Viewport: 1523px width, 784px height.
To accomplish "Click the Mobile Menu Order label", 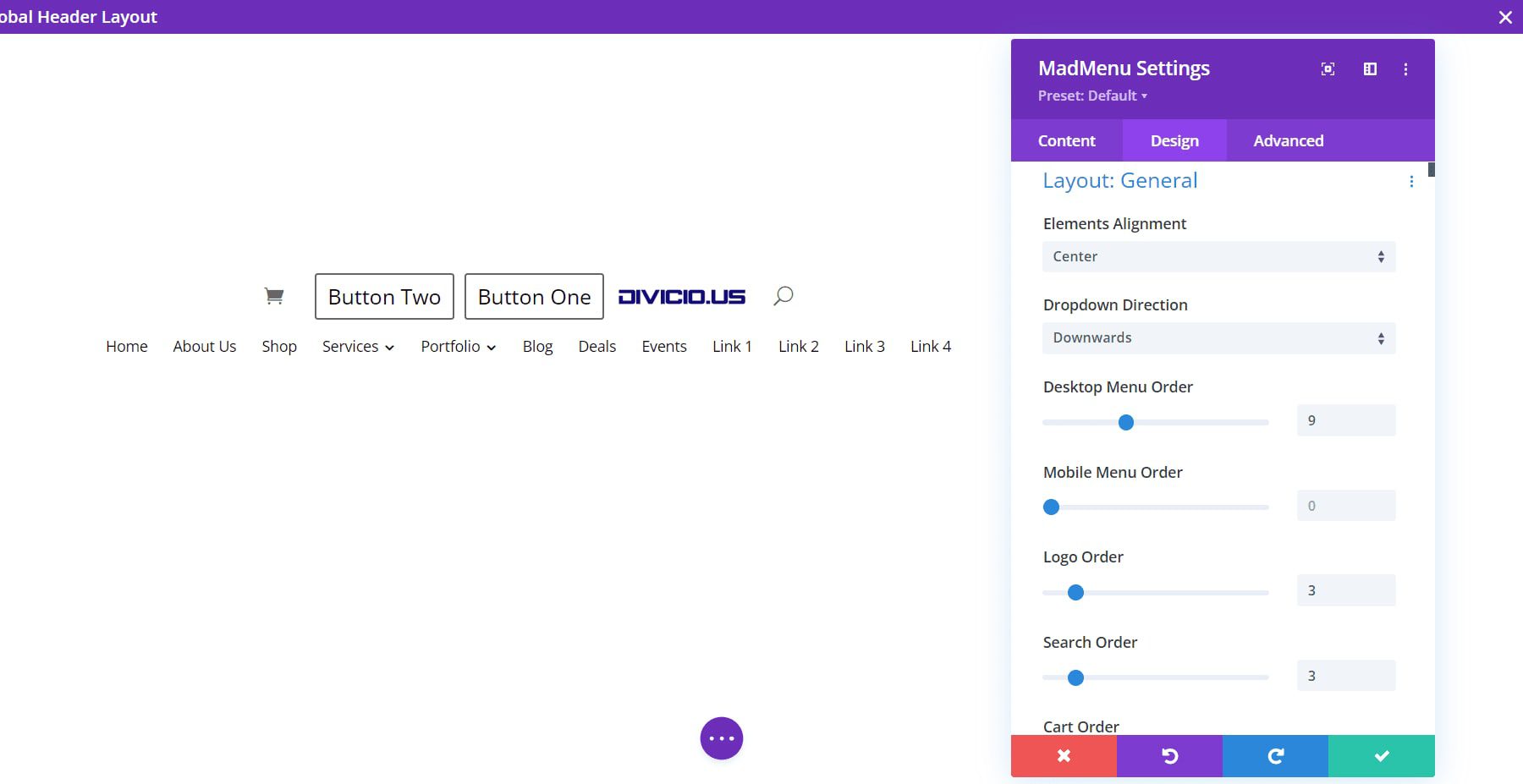I will pyautogui.click(x=1113, y=473).
